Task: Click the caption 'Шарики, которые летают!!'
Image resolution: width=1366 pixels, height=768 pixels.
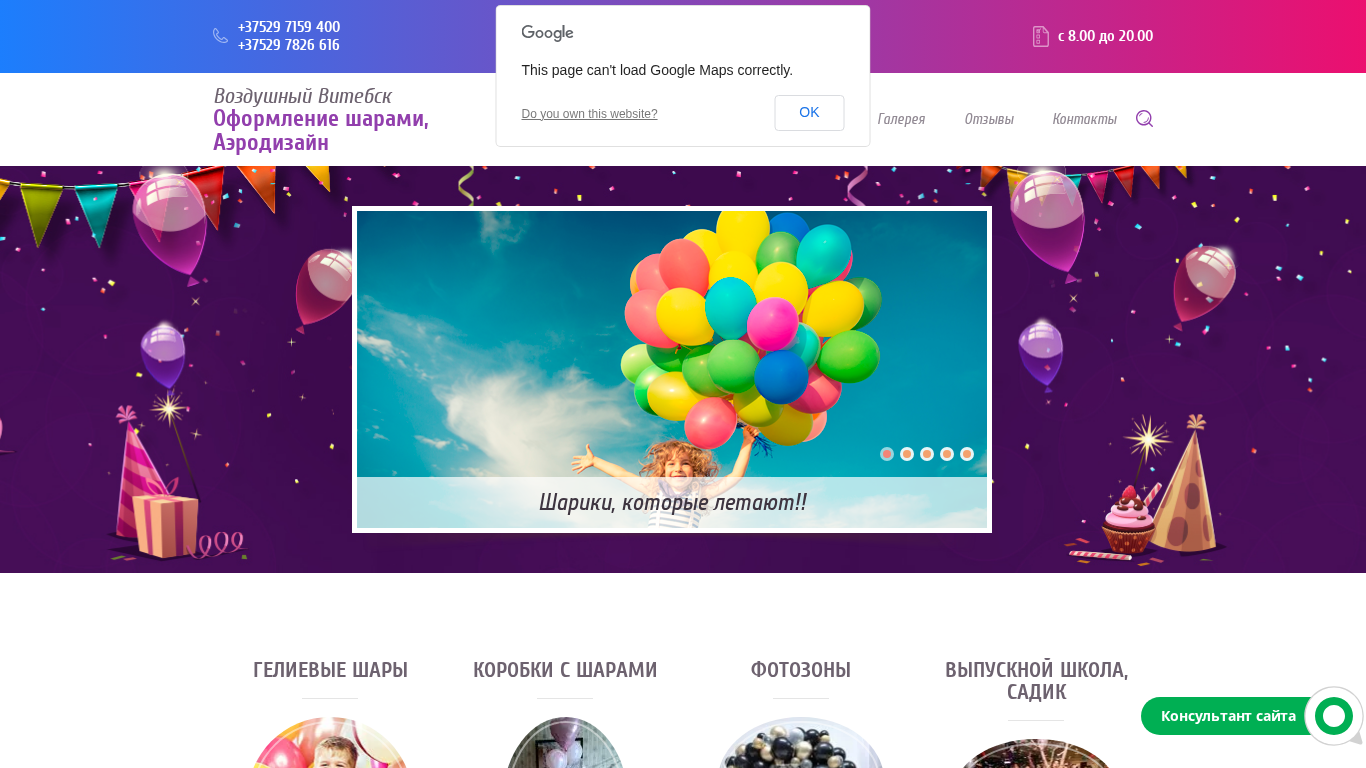Action: (x=672, y=502)
